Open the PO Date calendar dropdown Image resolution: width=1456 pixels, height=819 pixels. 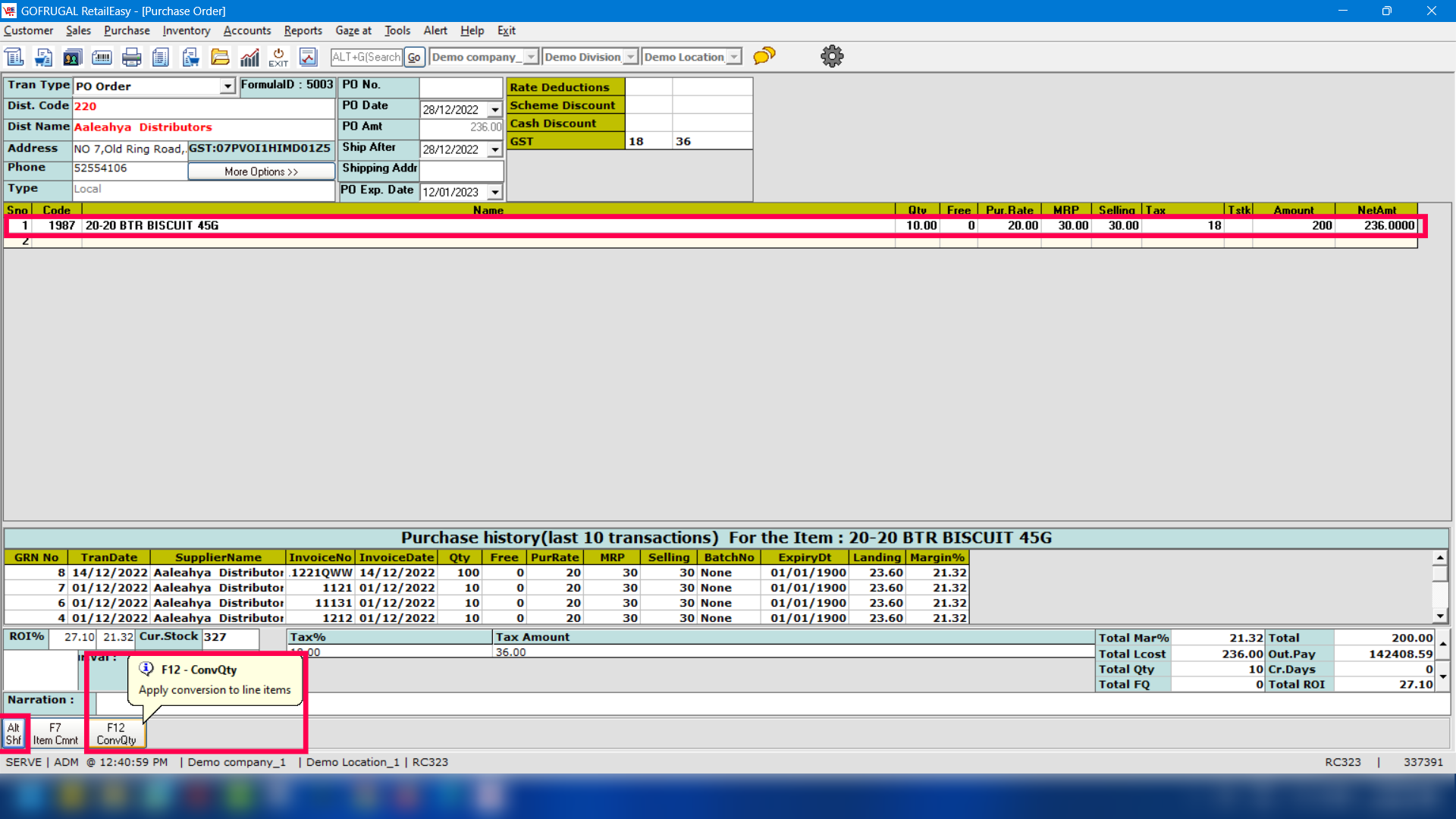click(494, 110)
